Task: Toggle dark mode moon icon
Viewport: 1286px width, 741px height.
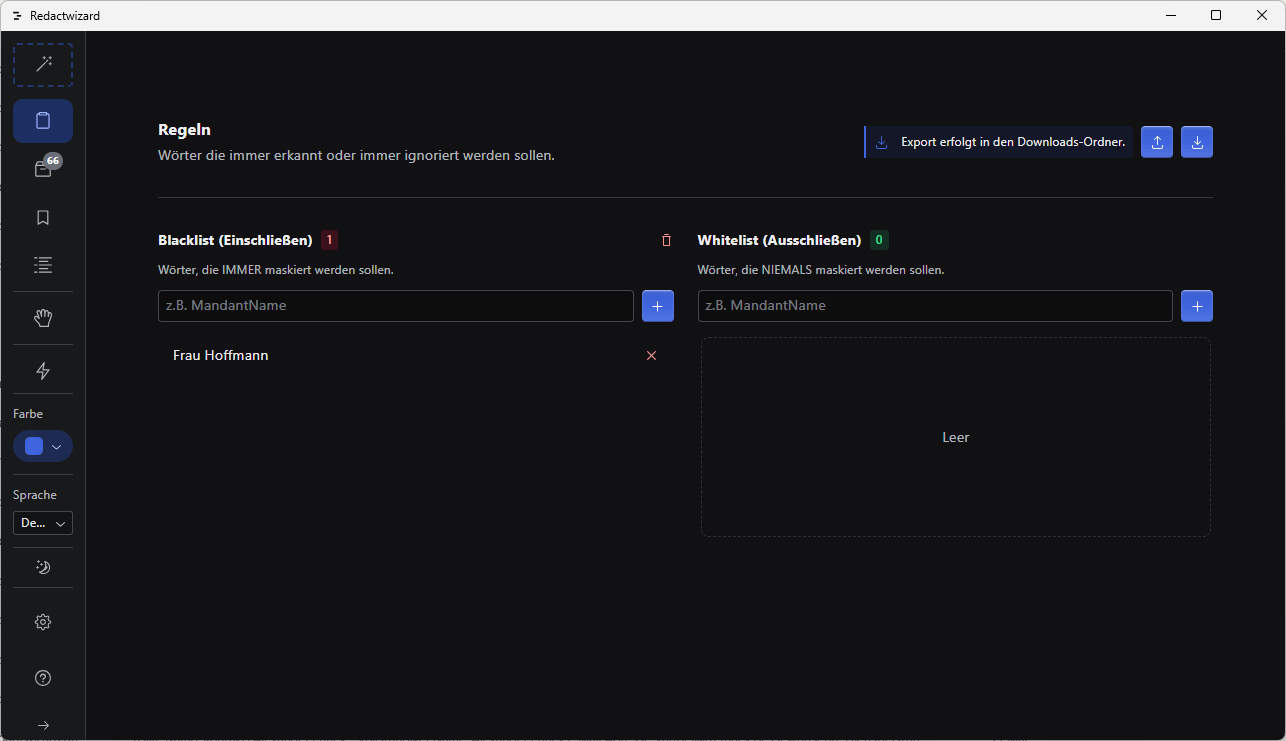Action: (x=43, y=567)
